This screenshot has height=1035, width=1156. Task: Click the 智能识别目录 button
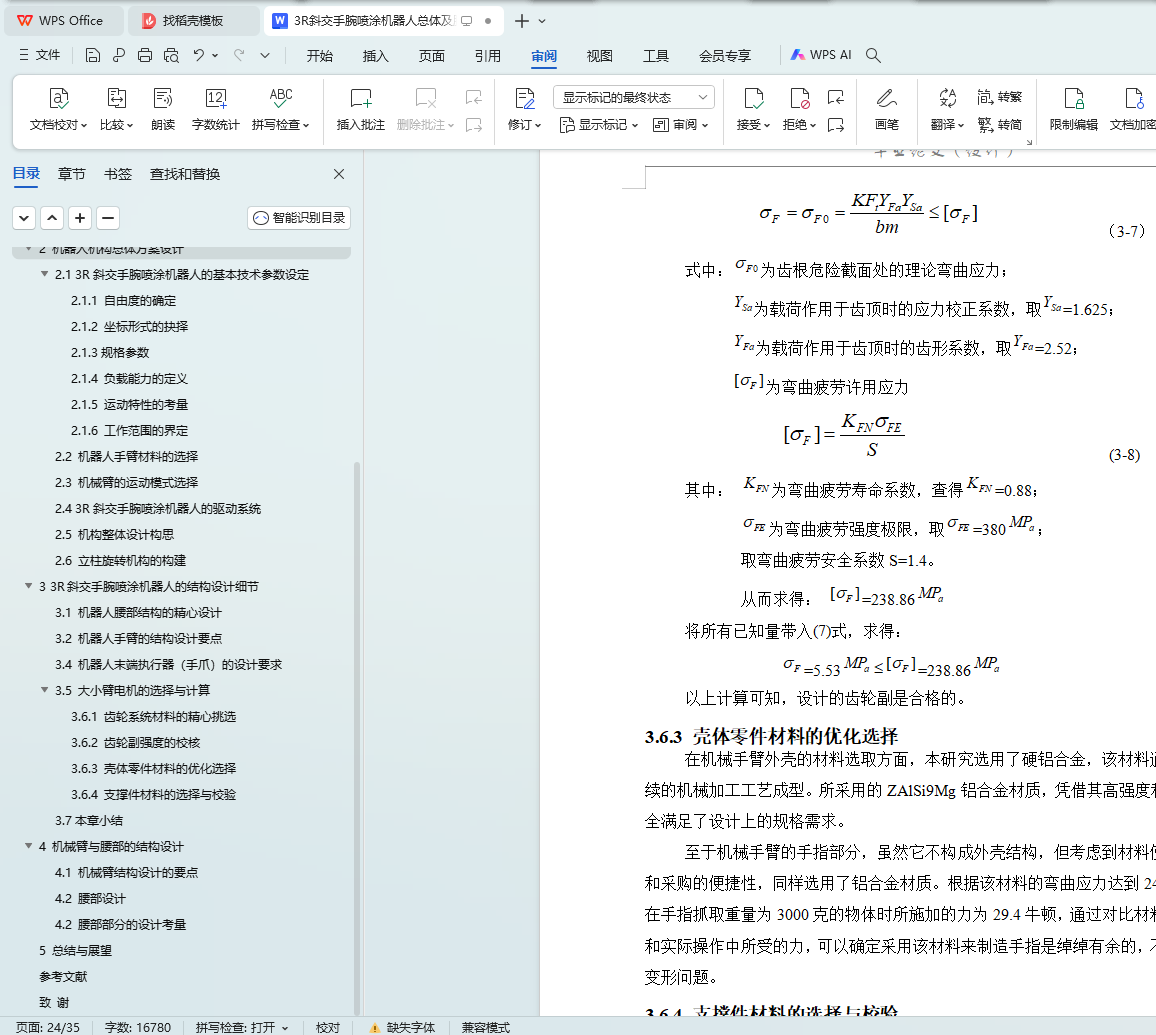pos(299,217)
